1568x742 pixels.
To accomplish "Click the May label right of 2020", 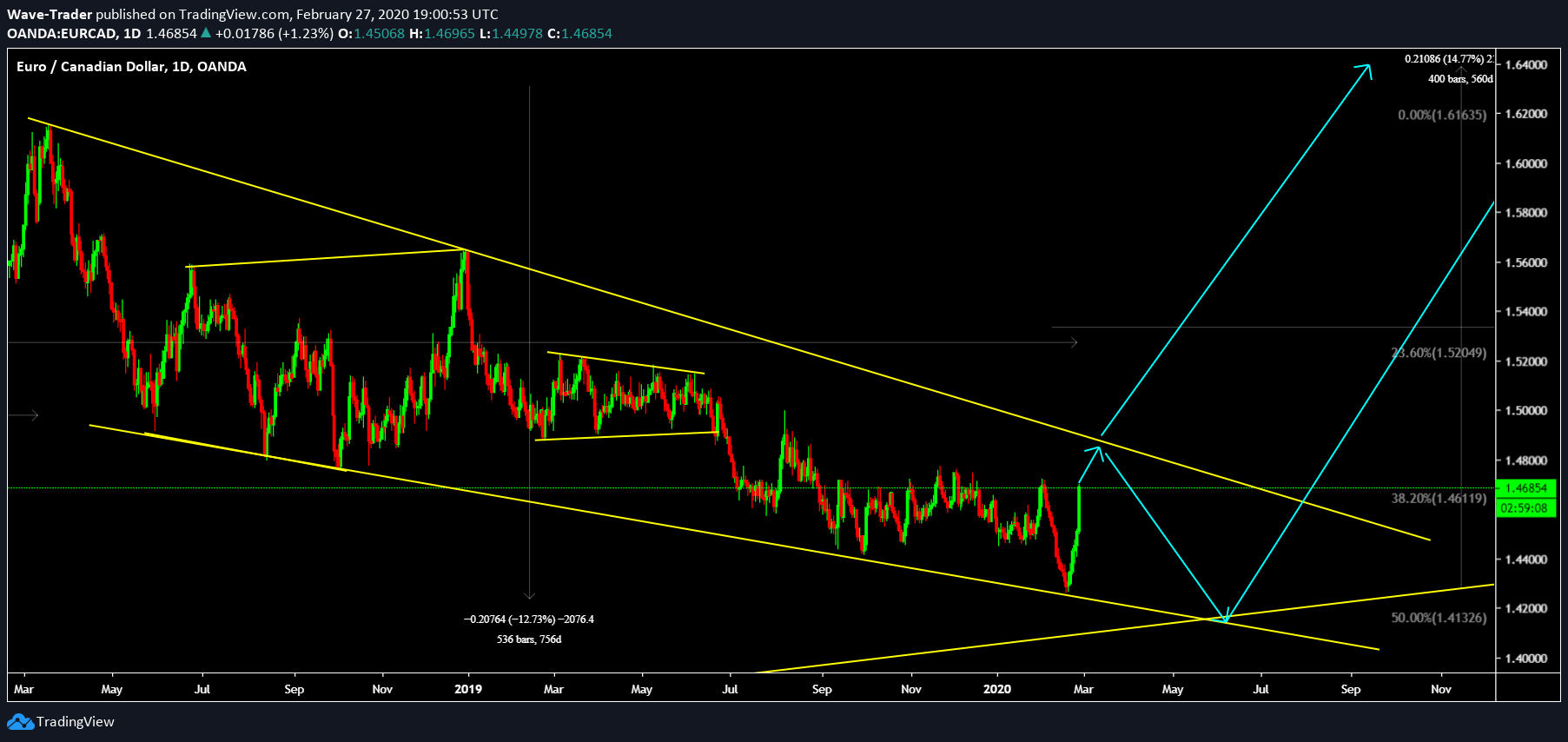I will pos(1173,689).
